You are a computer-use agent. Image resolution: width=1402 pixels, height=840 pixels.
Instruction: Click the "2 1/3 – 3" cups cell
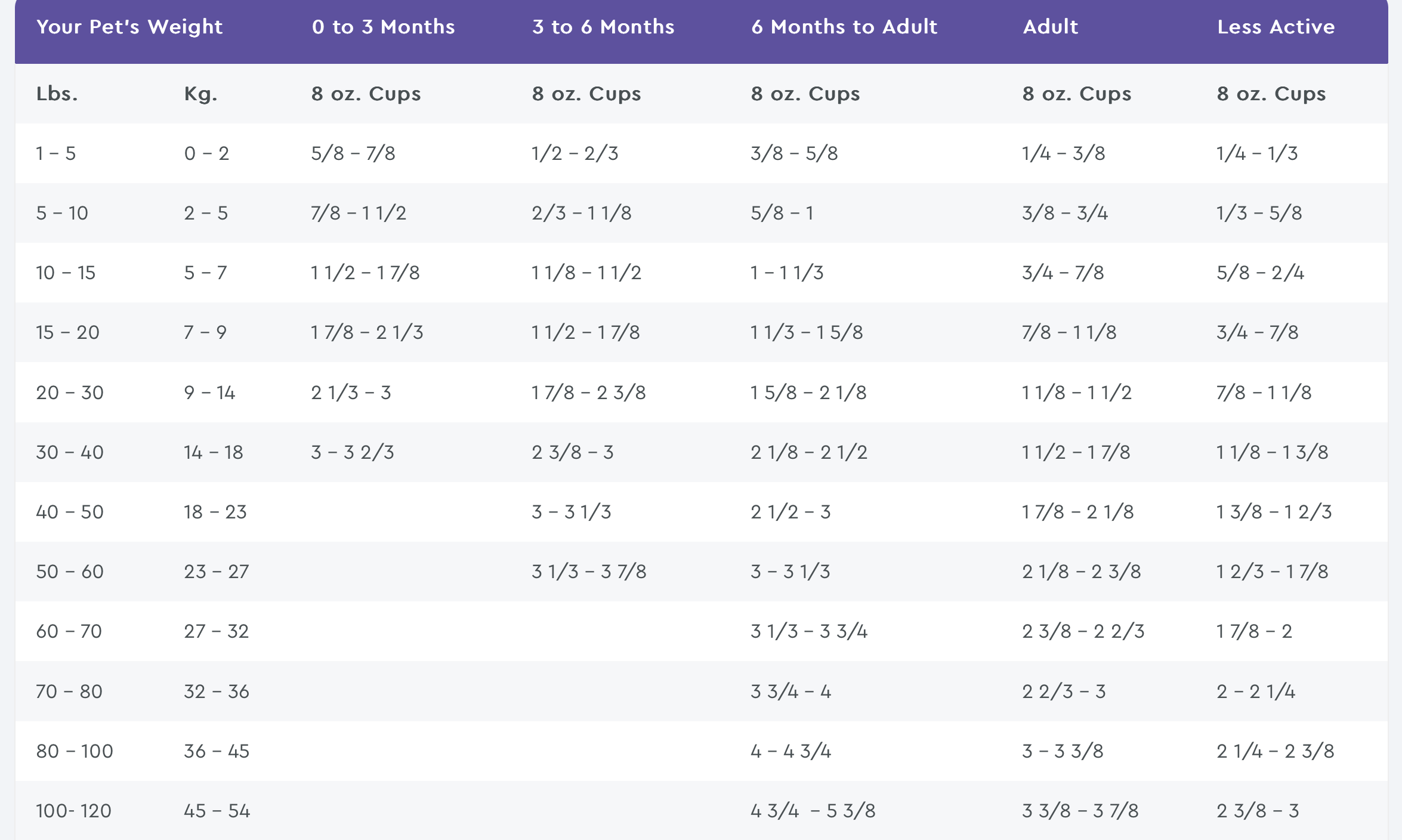coord(351,393)
